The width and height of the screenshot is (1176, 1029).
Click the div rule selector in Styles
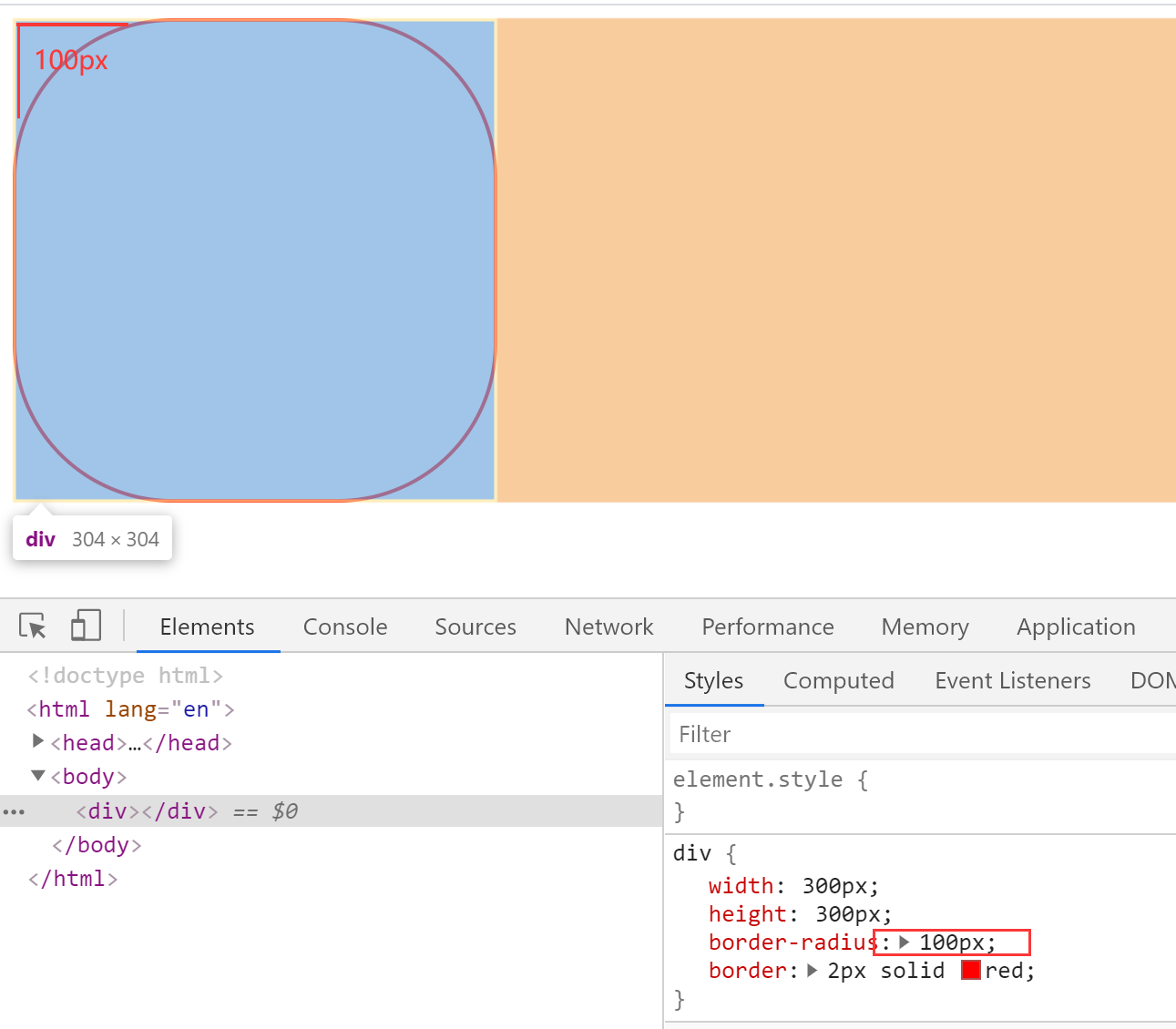[692, 853]
